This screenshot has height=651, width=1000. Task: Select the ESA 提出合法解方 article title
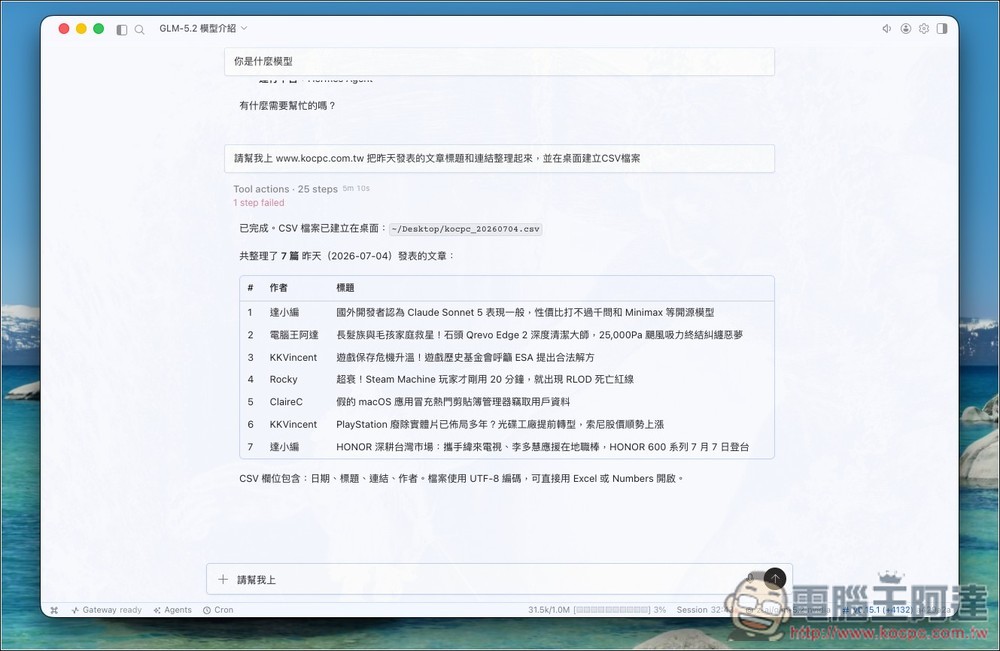click(465, 357)
